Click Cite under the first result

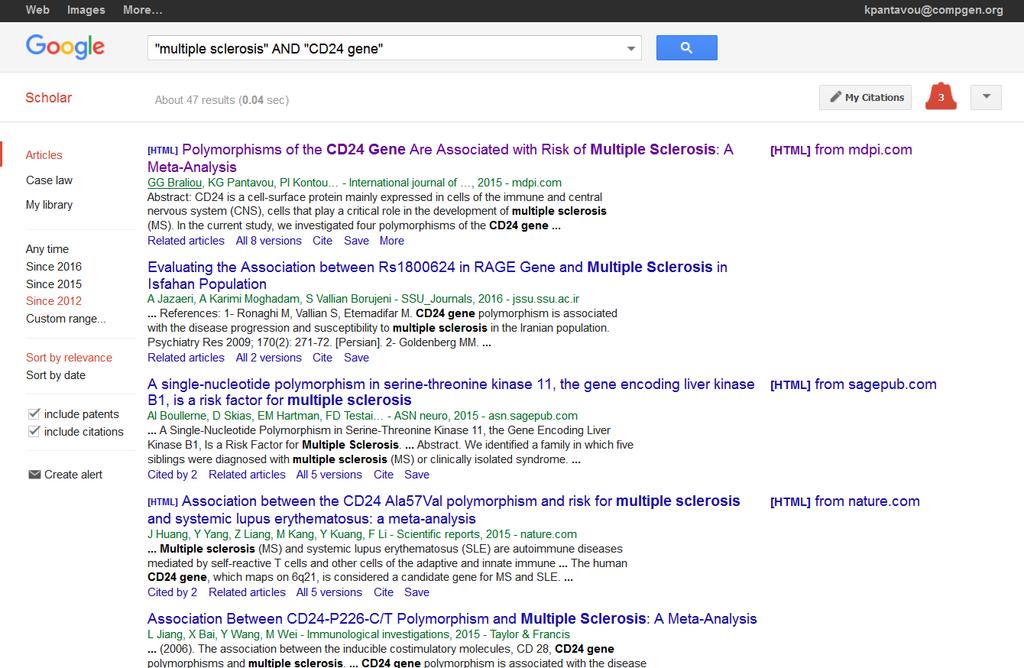323,240
